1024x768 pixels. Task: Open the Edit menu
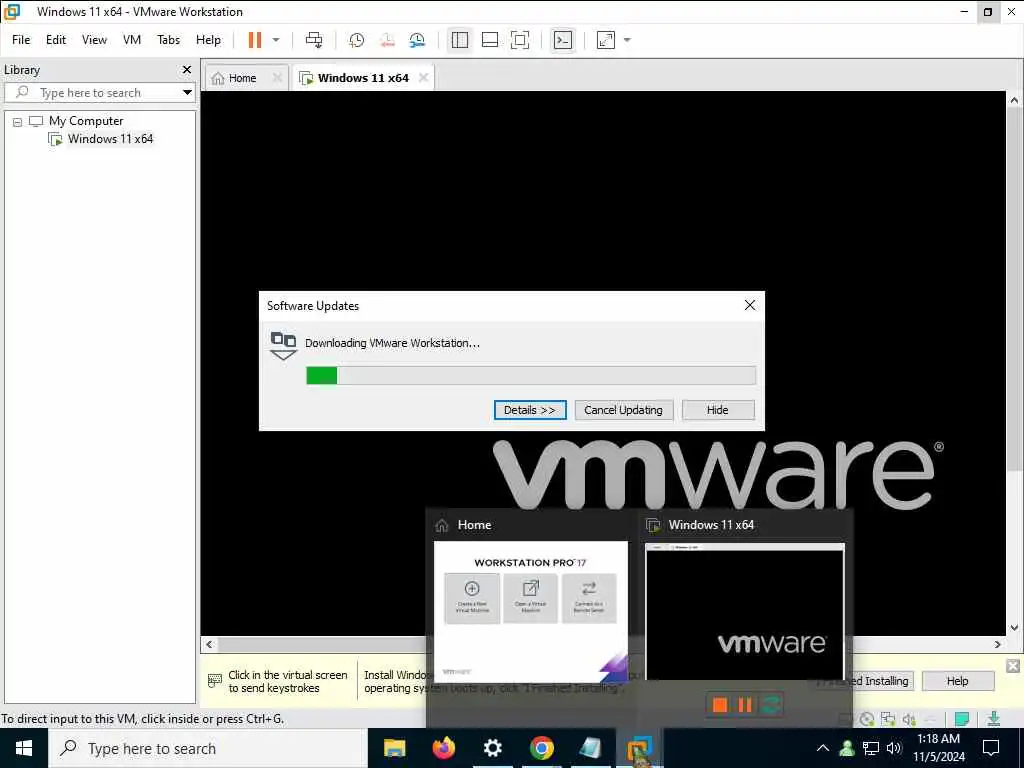tap(56, 40)
